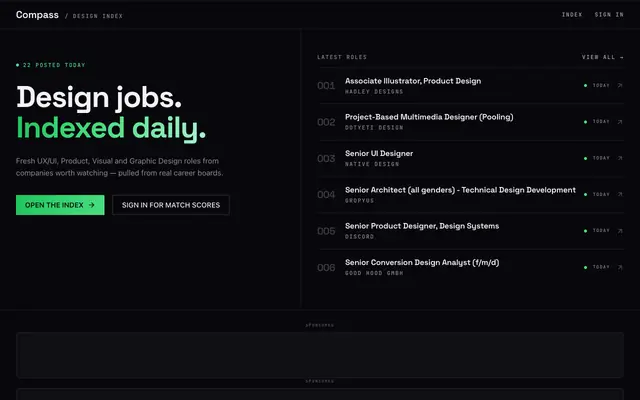Click arrow icon on Senior Conversion Design Analyst row

tap(620, 267)
